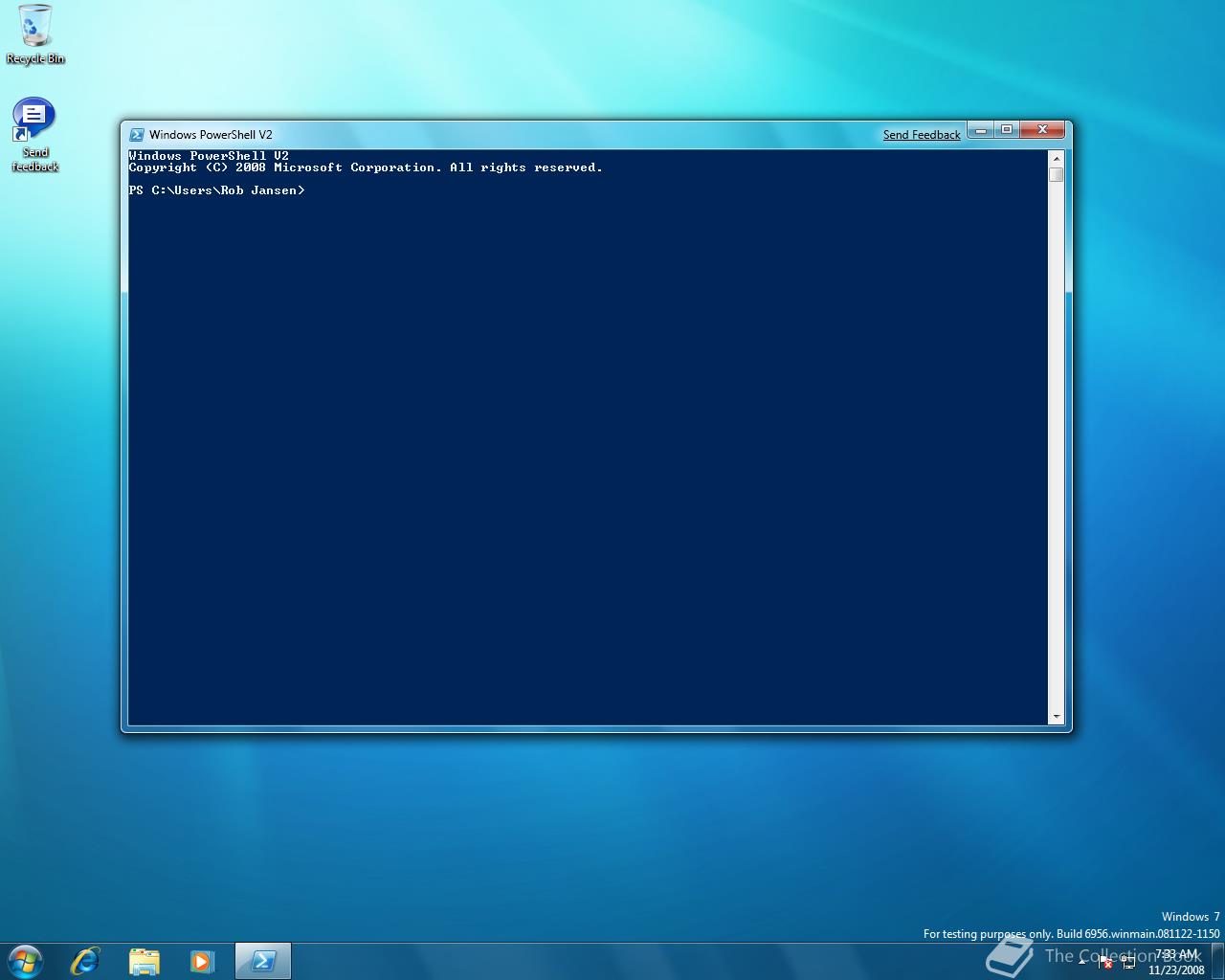Select the Send feedback desktop shortcut

tap(34, 135)
